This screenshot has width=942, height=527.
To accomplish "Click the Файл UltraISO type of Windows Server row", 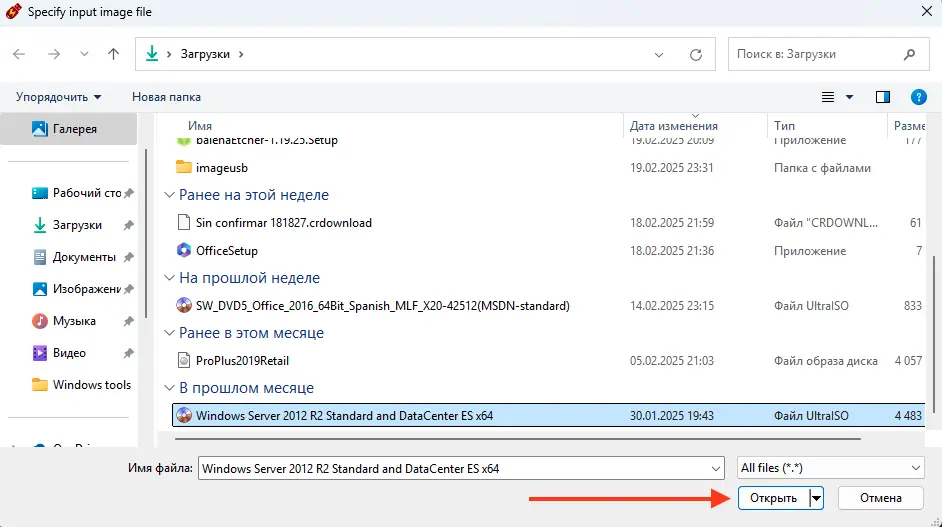I will [811, 416].
